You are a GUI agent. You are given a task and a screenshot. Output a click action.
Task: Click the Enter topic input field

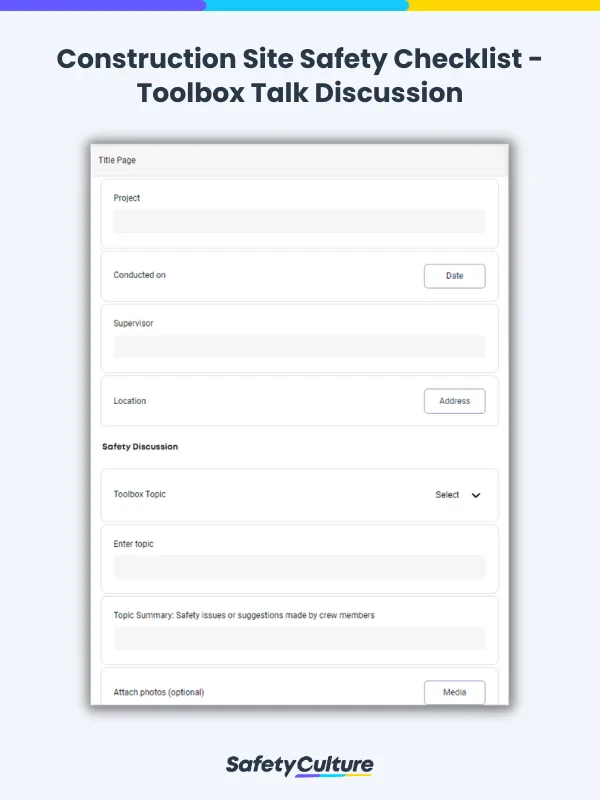tap(299, 567)
